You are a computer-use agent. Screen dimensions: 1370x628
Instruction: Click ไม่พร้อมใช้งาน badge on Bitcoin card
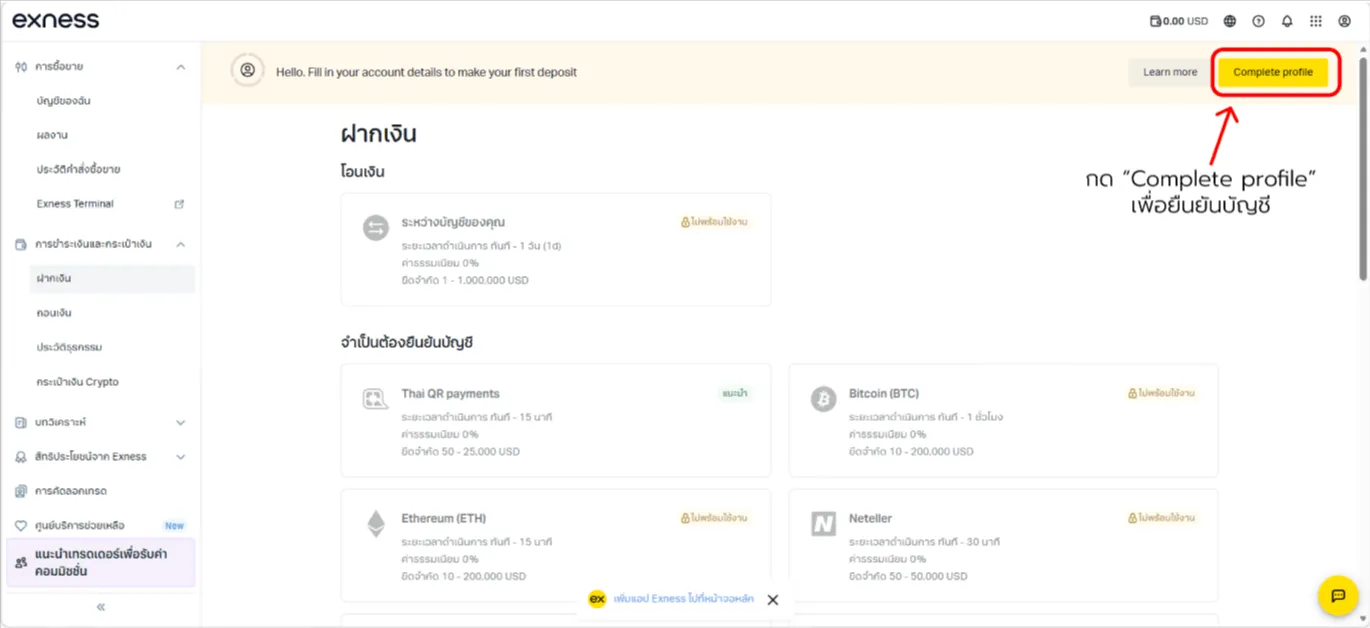pos(1162,394)
